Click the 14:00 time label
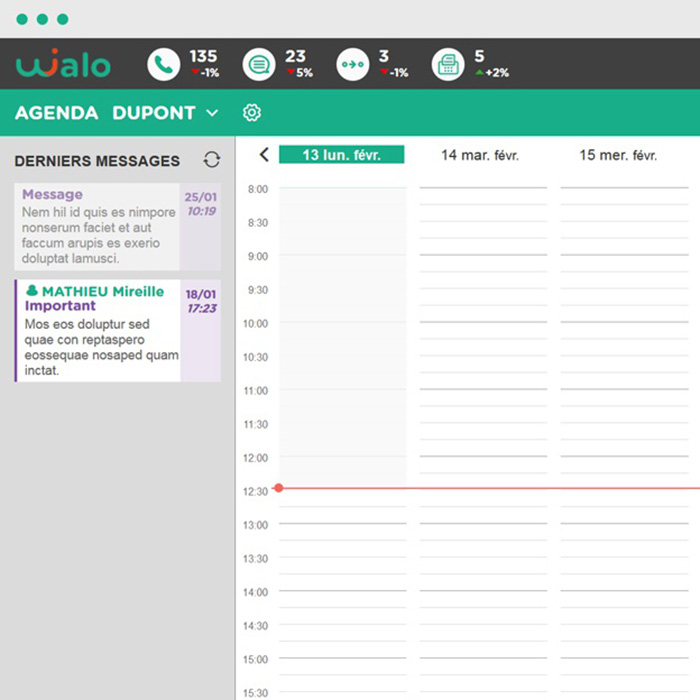This screenshot has width=700, height=700. tap(255, 592)
